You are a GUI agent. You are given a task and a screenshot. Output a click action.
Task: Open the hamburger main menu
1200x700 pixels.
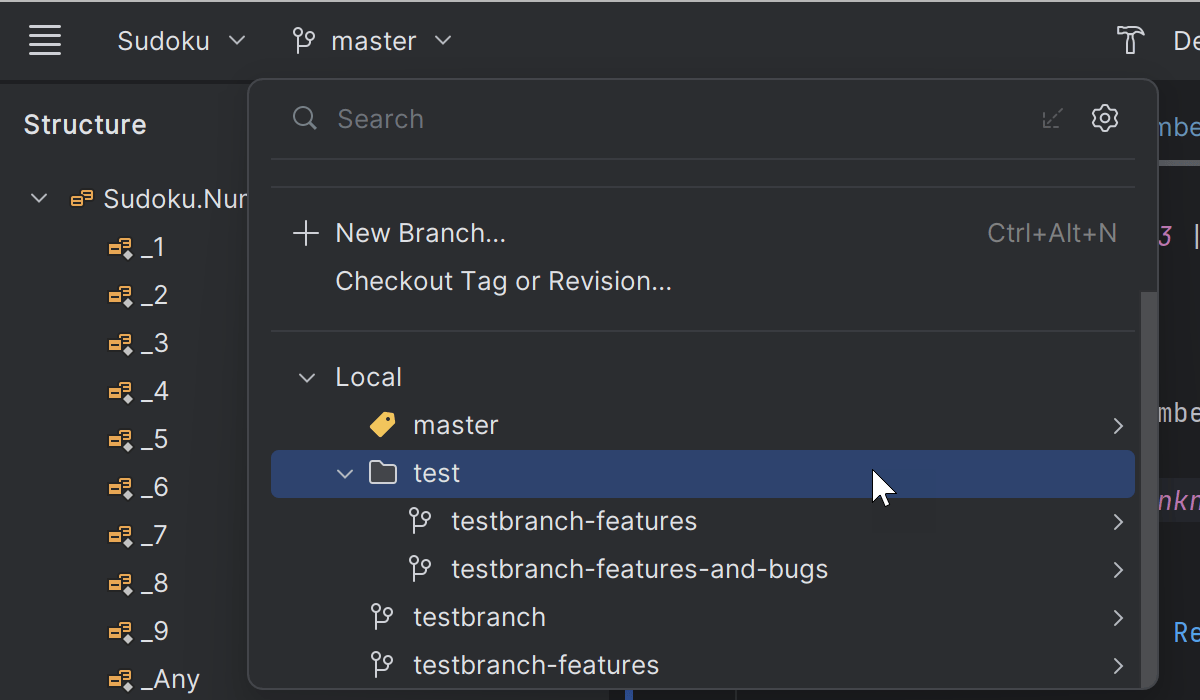pos(45,41)
